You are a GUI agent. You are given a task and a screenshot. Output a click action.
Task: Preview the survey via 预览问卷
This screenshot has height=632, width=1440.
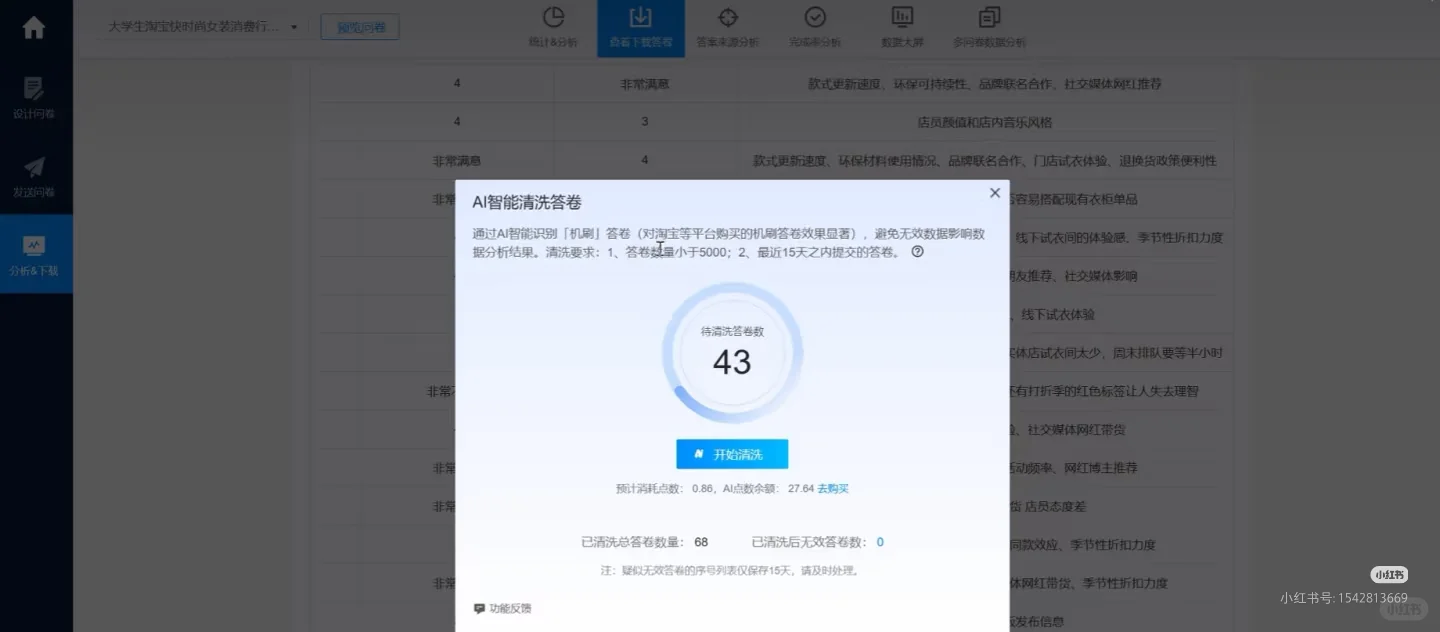pos(360,27)
